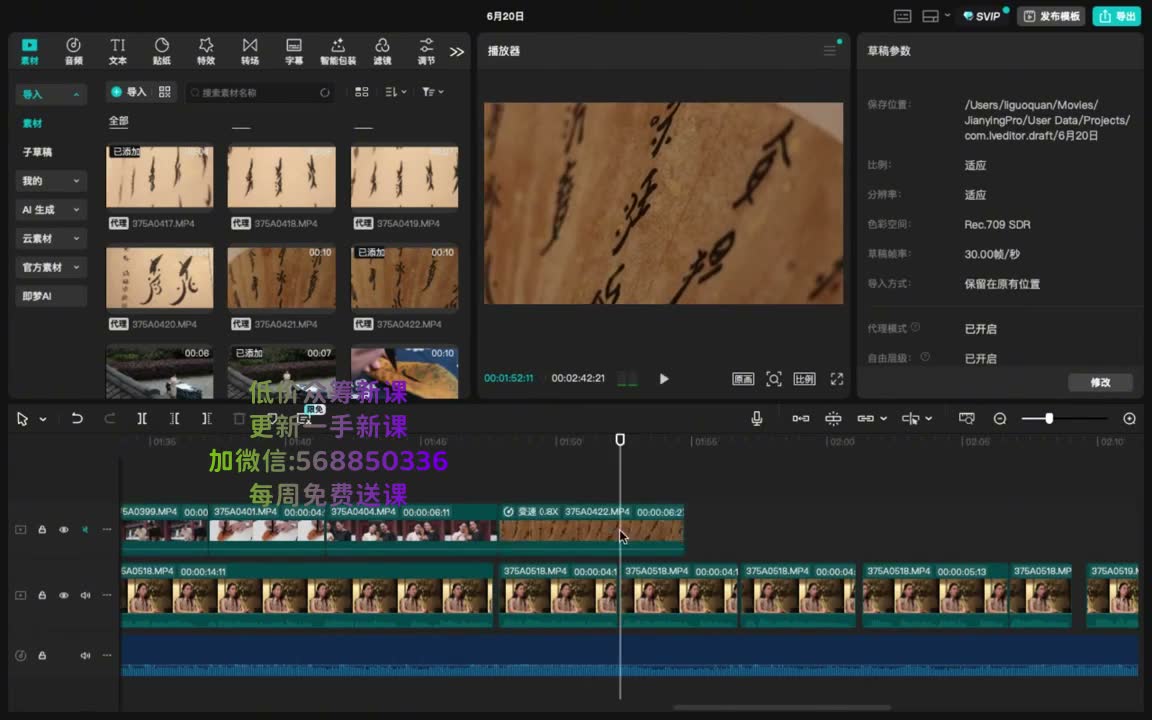Open the 音频 audio tab
The height and width of the screenshot is (720, 1152).
pos(73,51)
